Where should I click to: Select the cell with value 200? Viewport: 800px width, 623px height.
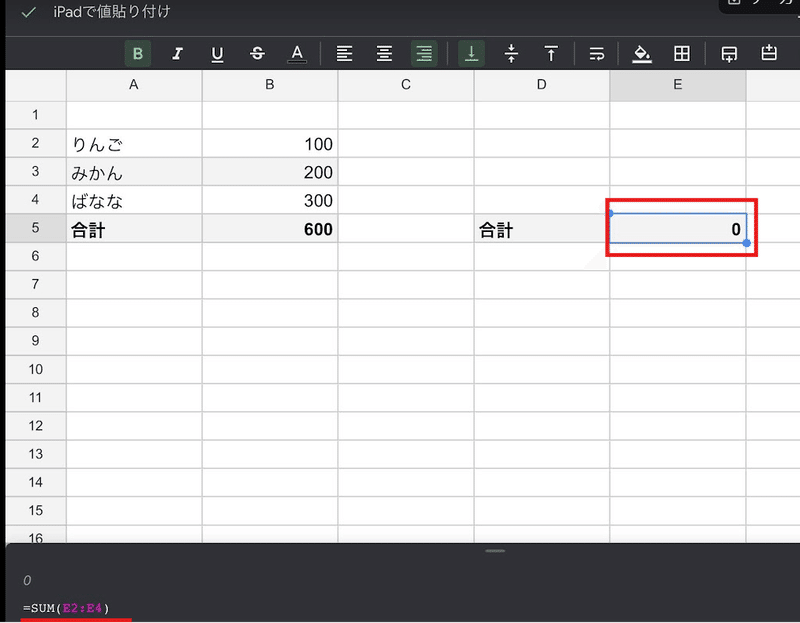[x=270, y=172]
